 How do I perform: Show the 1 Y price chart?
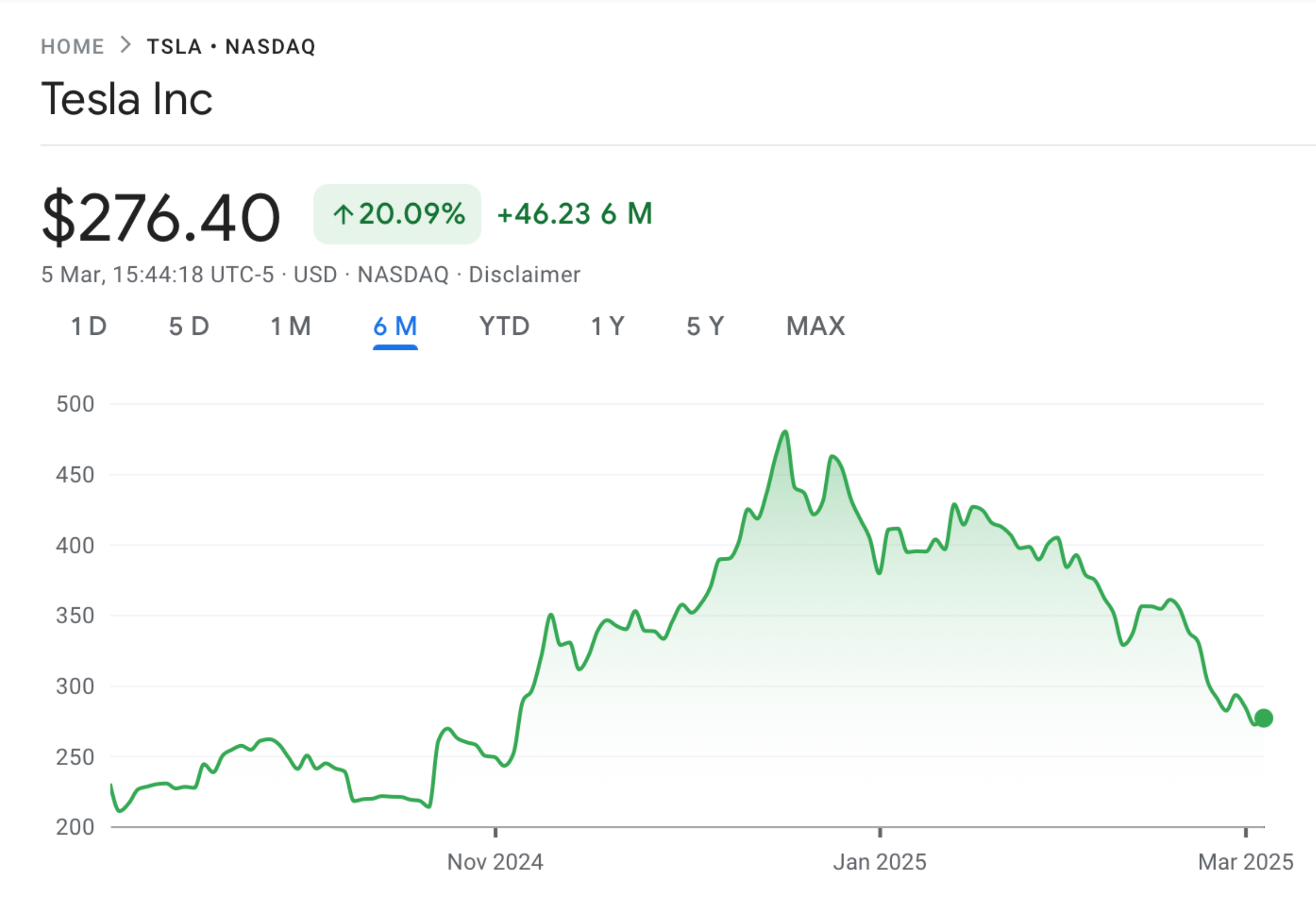point(607,327)
